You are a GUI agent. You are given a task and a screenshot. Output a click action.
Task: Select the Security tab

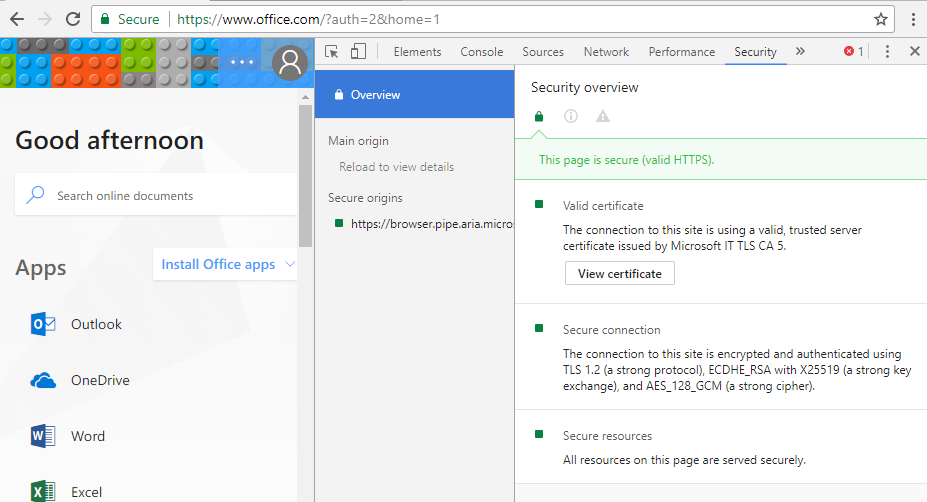pyautogui.click(x=756, y=52)
